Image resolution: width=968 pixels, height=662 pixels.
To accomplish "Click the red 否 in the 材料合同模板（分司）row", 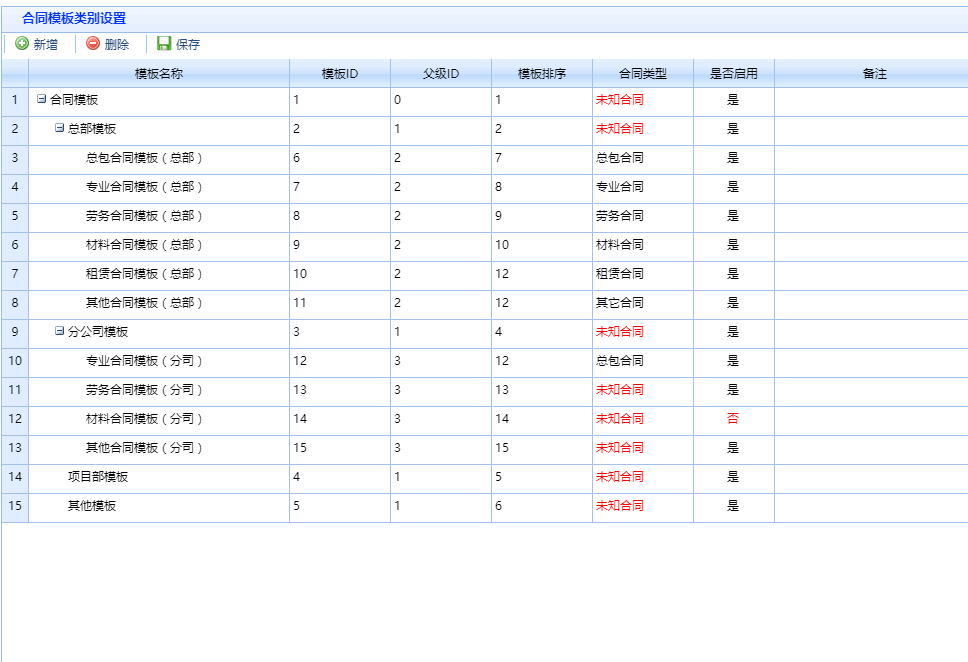I will [x=733, y=419].
